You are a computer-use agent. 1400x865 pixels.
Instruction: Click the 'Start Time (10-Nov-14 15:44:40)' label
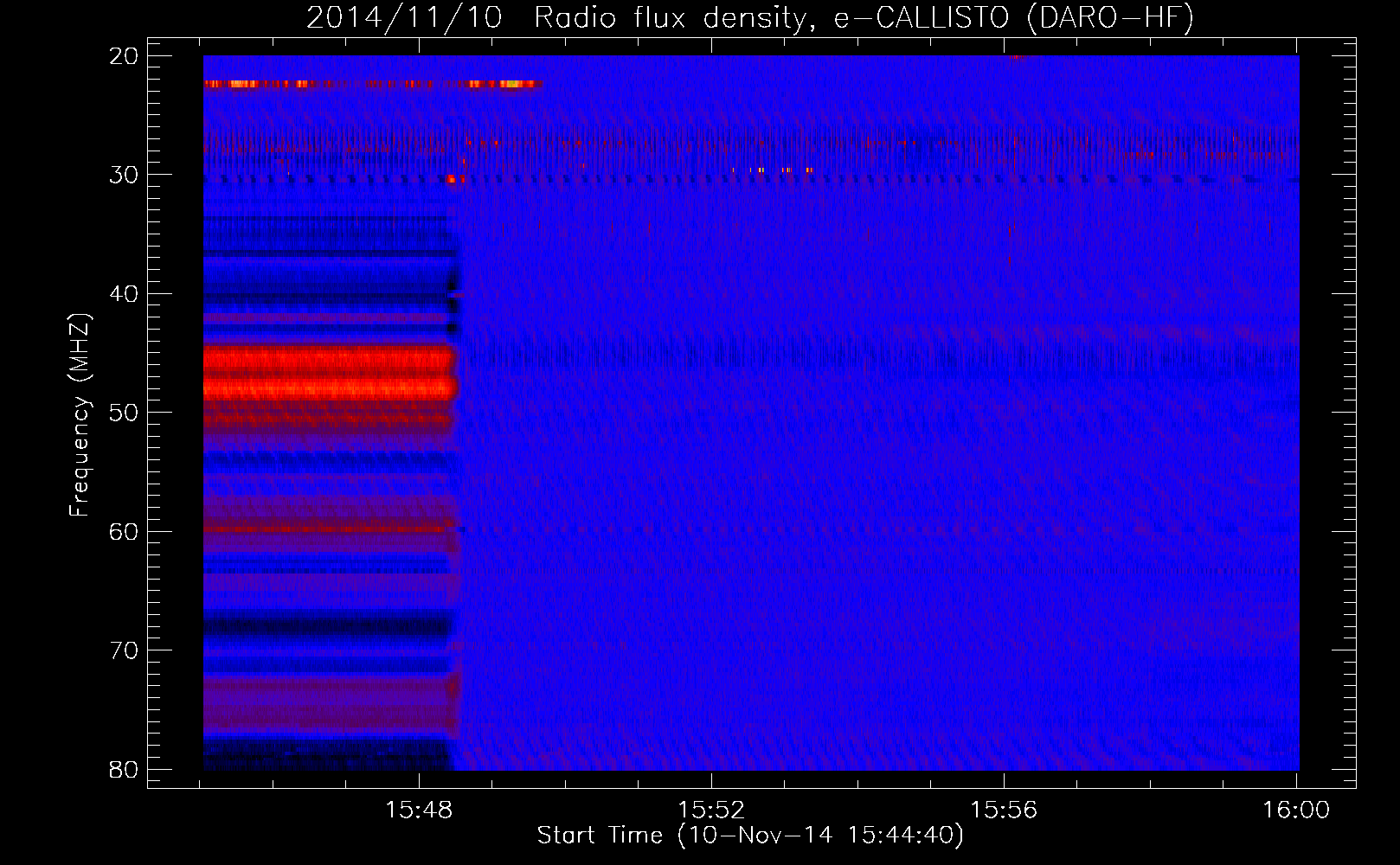(x=750, y=836)
